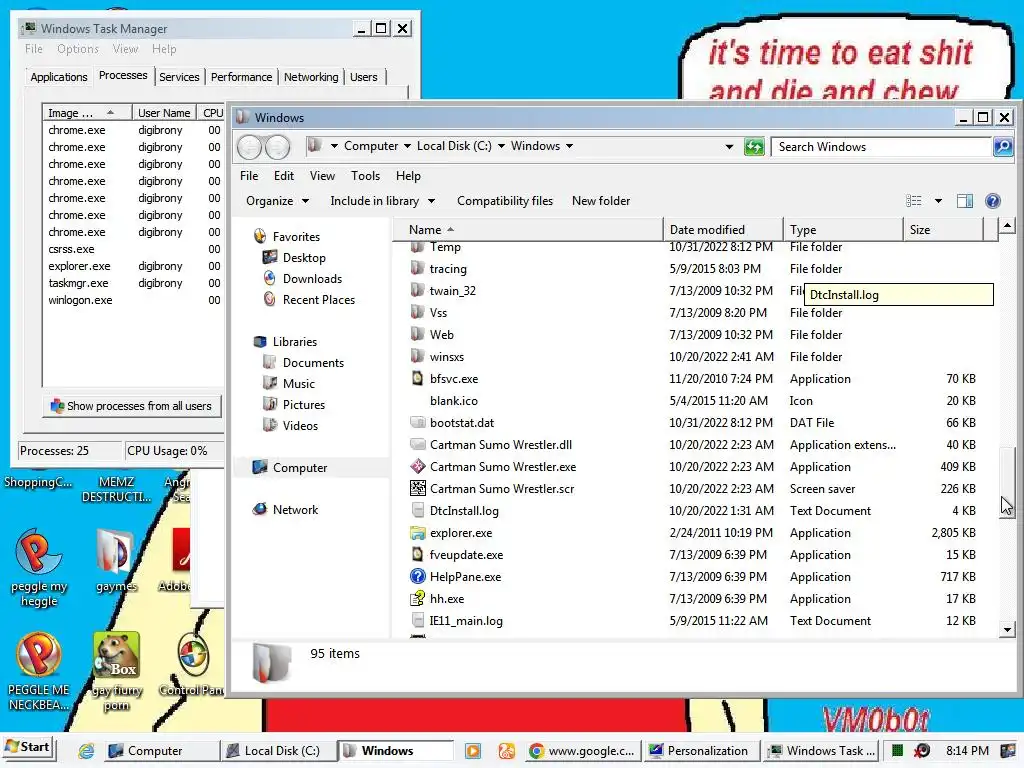
Task: Open Explorer help question mark icon
Action: [993, 201]
